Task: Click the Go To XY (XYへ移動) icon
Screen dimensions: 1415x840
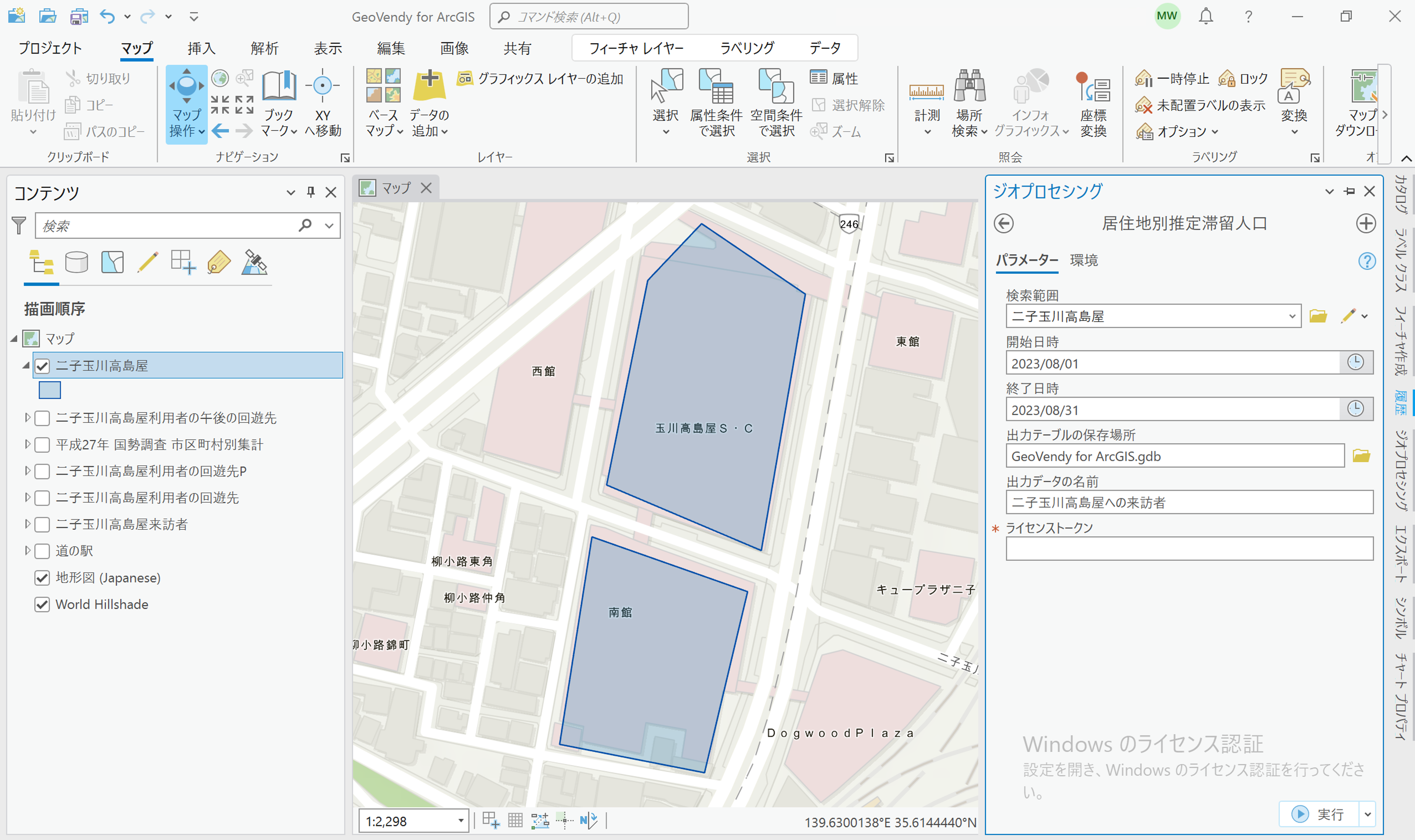Action: click(323, 86)
